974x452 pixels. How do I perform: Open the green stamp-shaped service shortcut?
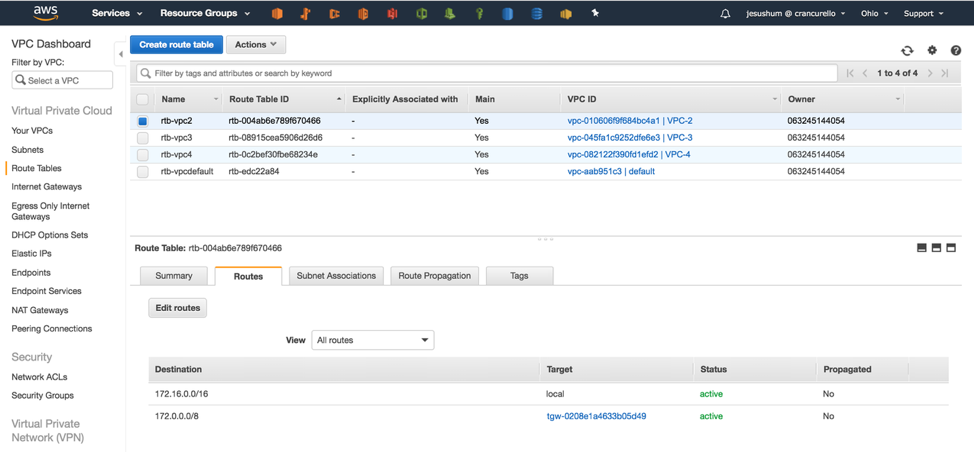[450, 14]
